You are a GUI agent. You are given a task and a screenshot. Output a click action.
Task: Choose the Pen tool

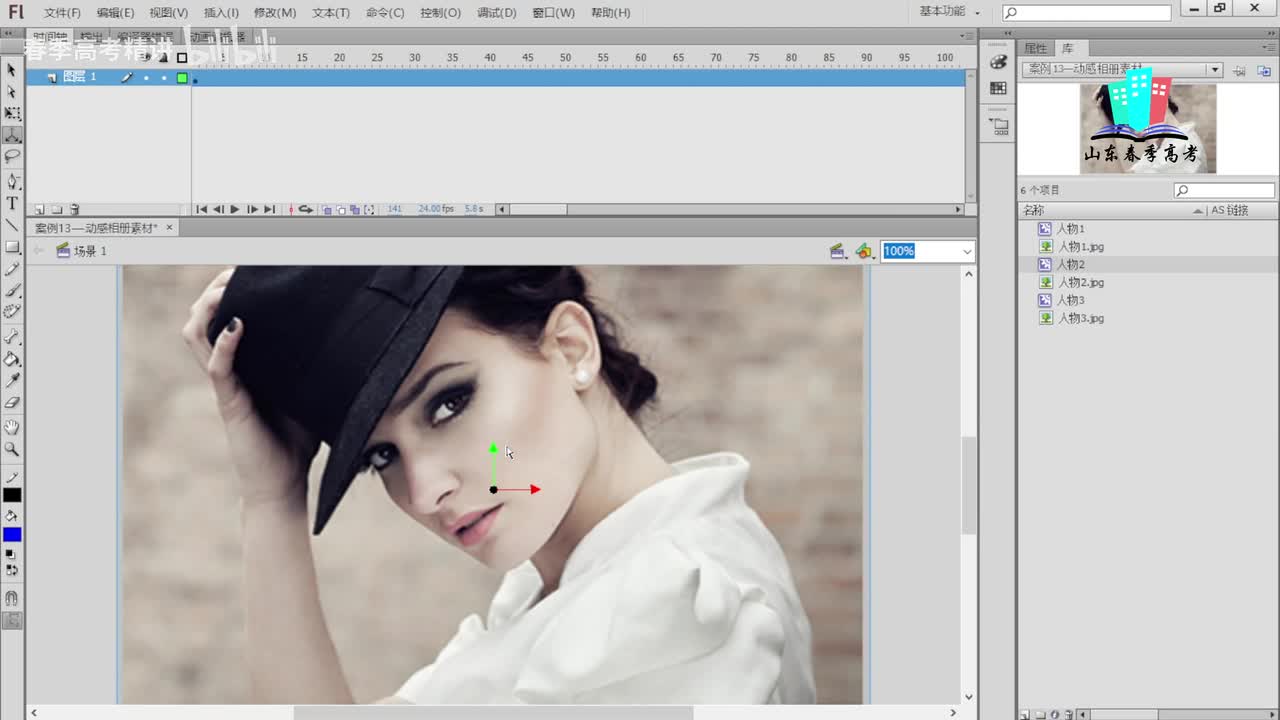tap(12, 181)
